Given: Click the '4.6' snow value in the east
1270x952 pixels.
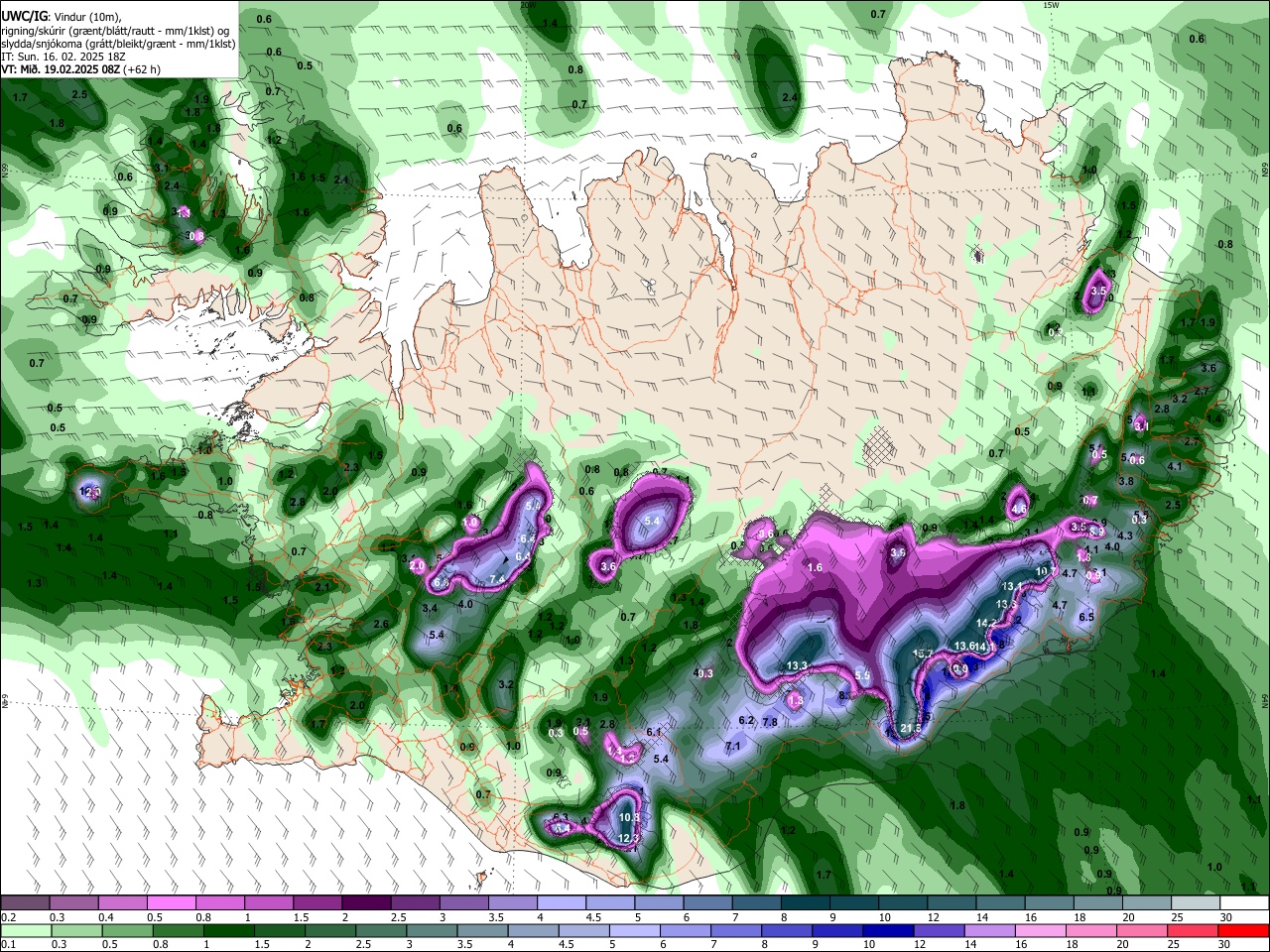Looking at the screenshot, I should click(x=1019, y=510).
